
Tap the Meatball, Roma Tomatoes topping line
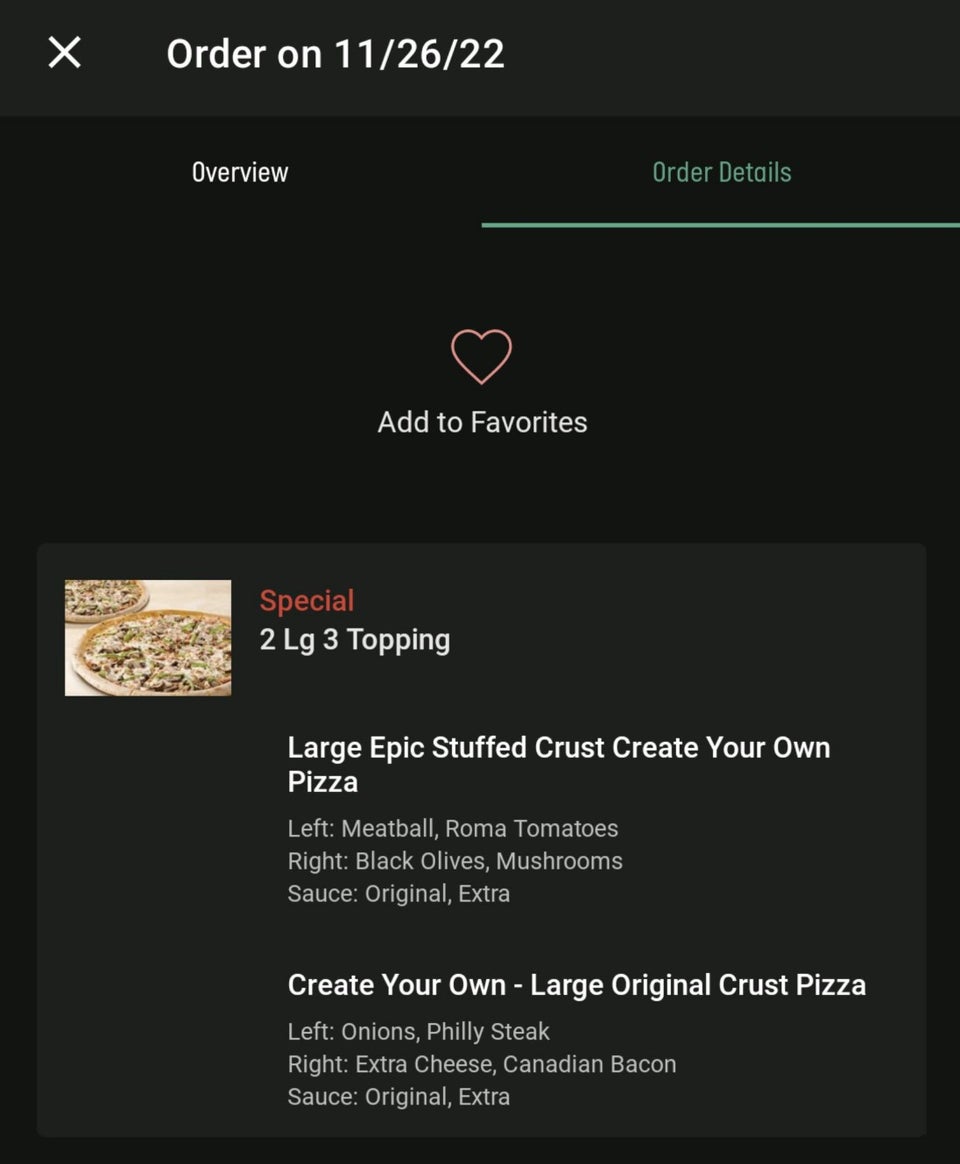(x=453, y=828)
